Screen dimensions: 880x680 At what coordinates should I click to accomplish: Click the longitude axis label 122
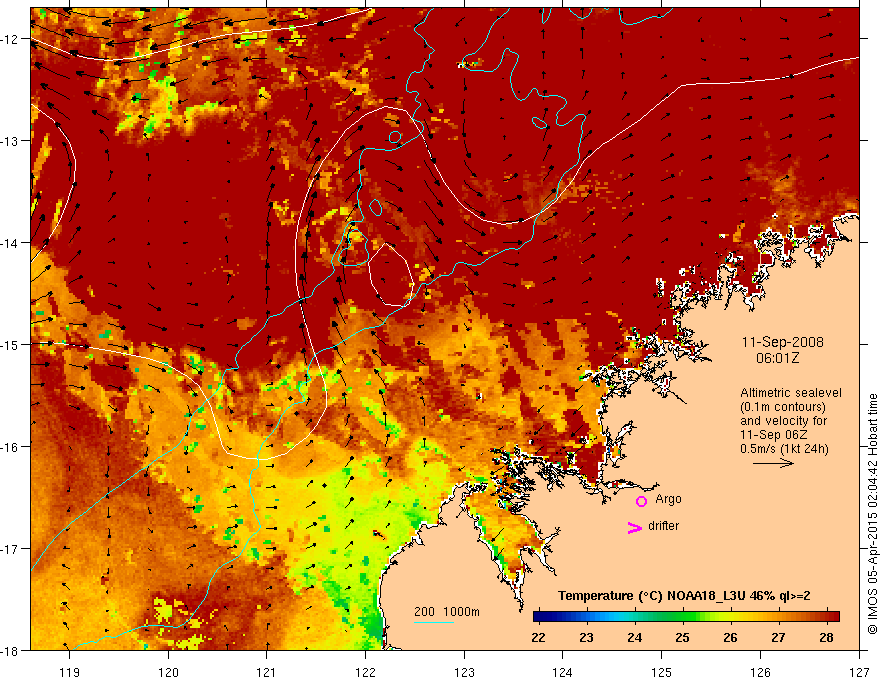[365, 672]
